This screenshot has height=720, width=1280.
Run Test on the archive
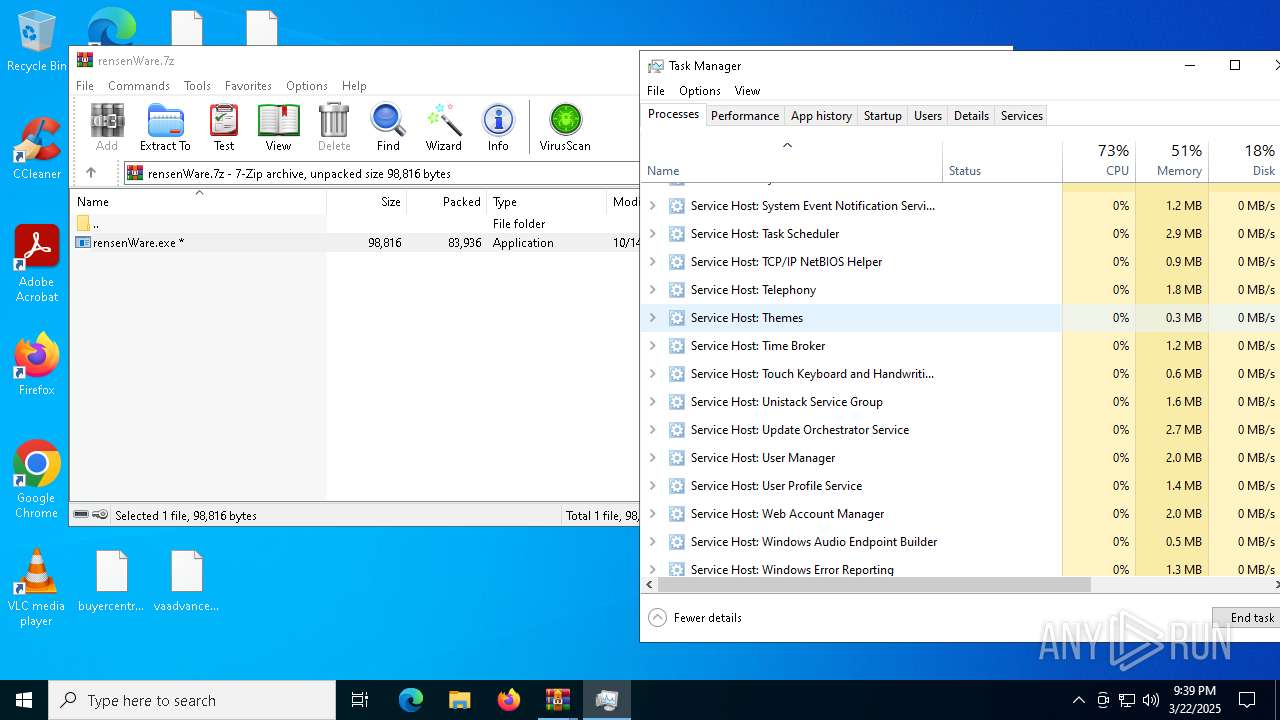(224, 127)
